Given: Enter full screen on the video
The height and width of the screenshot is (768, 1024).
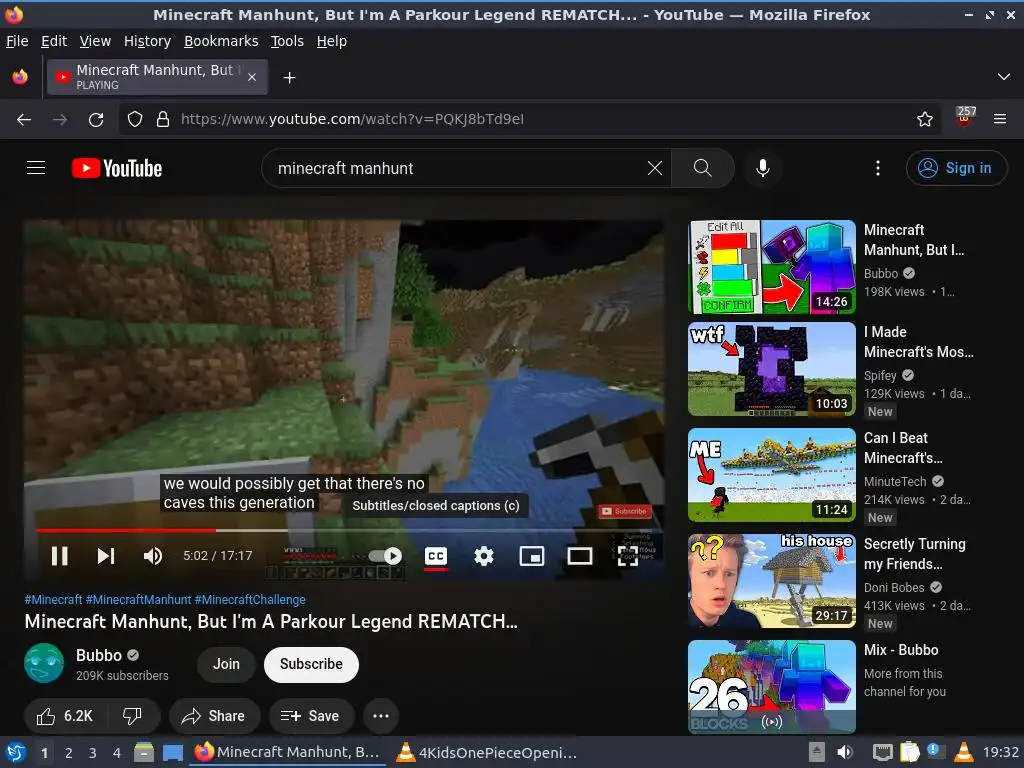Looking at the screenshot, I should tap(628, 556).
